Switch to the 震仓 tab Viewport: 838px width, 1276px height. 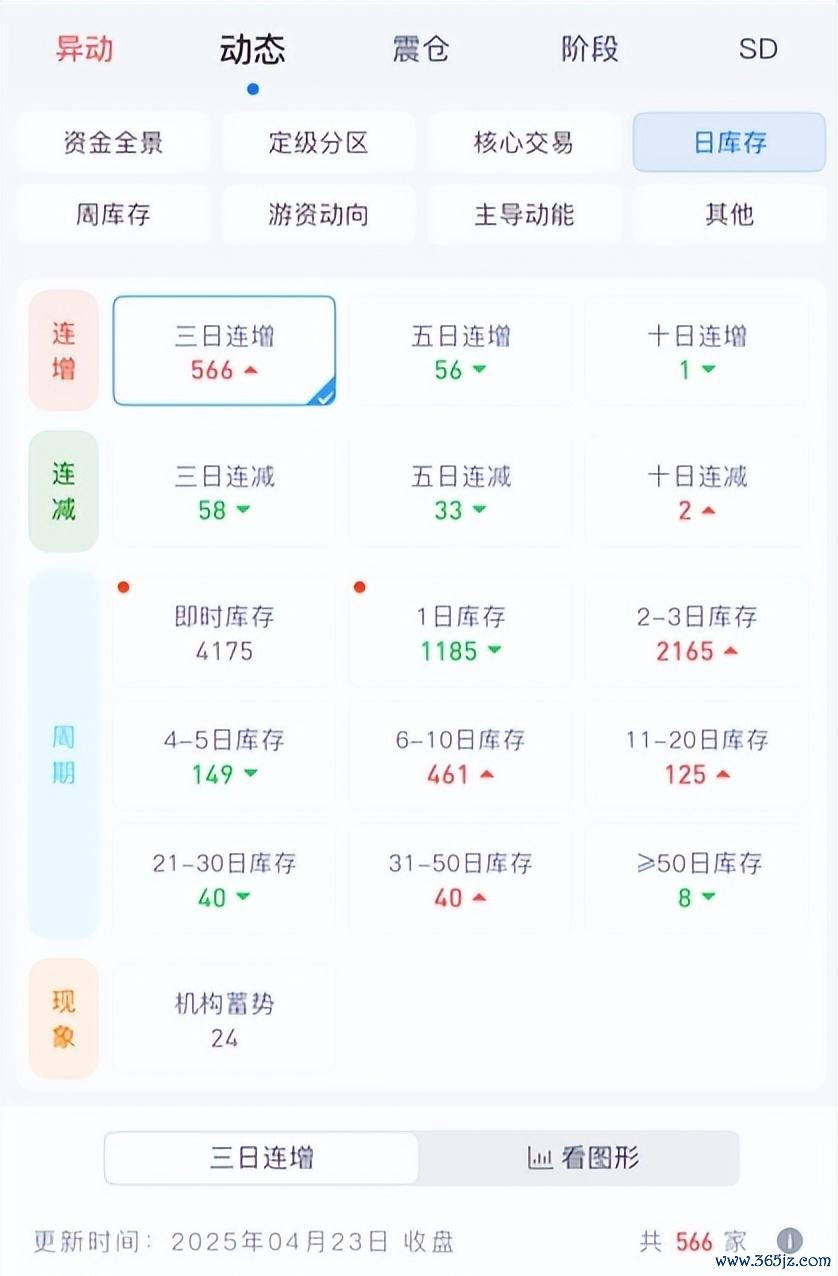421,49
